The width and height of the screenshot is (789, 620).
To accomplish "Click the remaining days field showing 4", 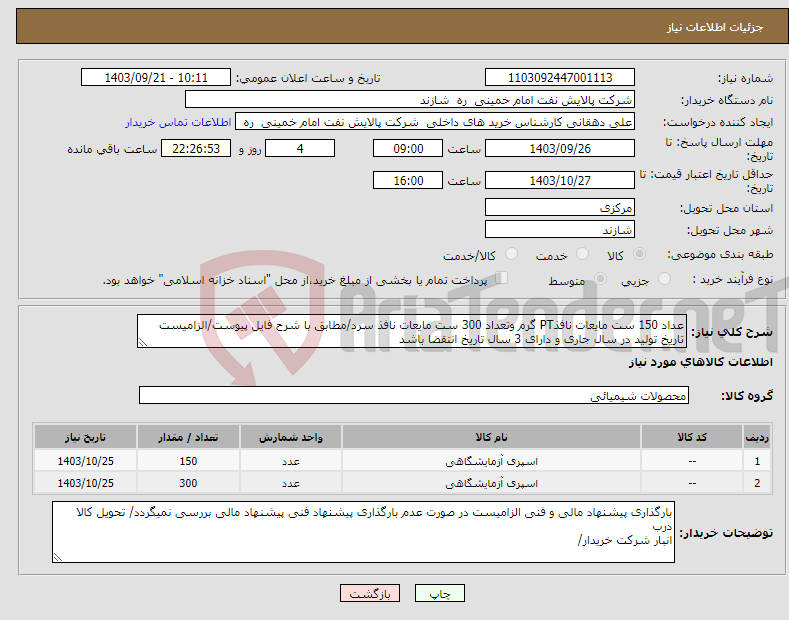I will (300, 148).
